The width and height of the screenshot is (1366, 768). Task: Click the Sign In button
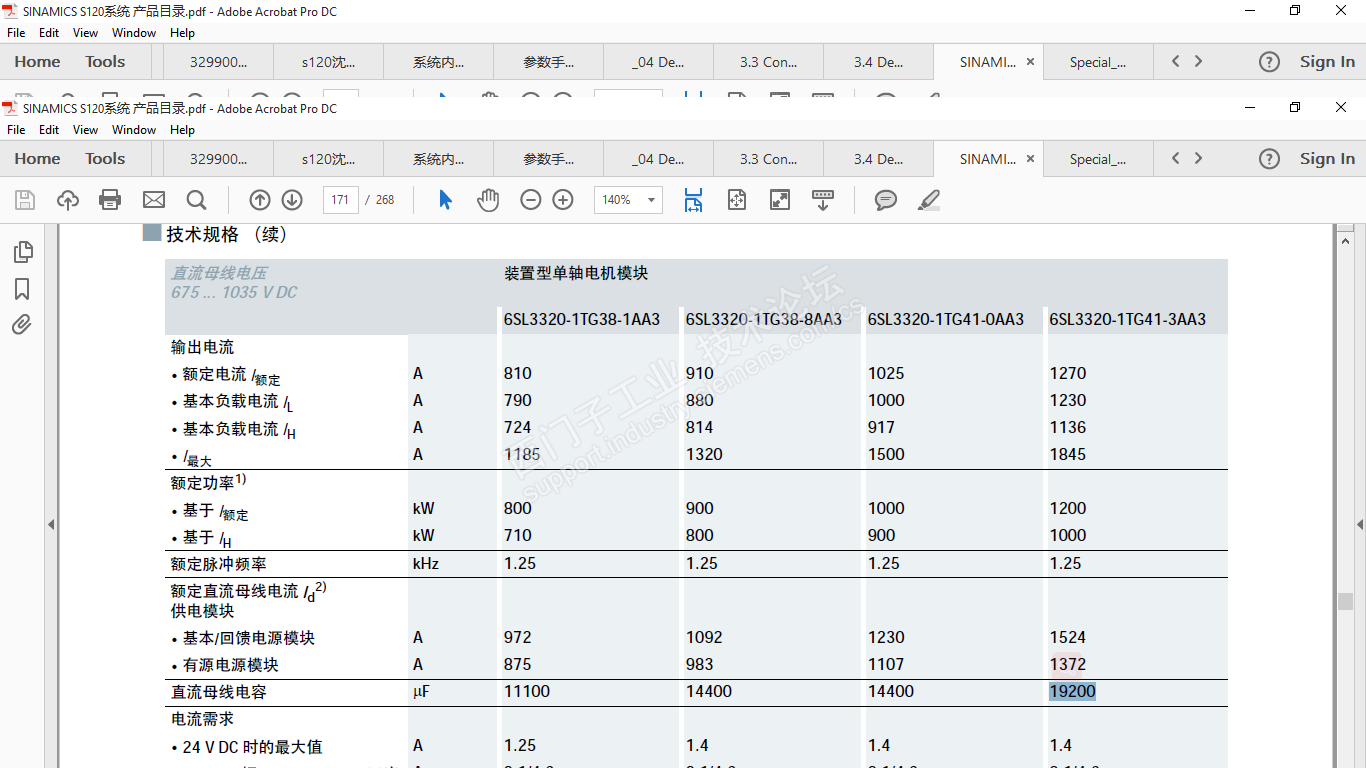click(x=1327, y=159)
